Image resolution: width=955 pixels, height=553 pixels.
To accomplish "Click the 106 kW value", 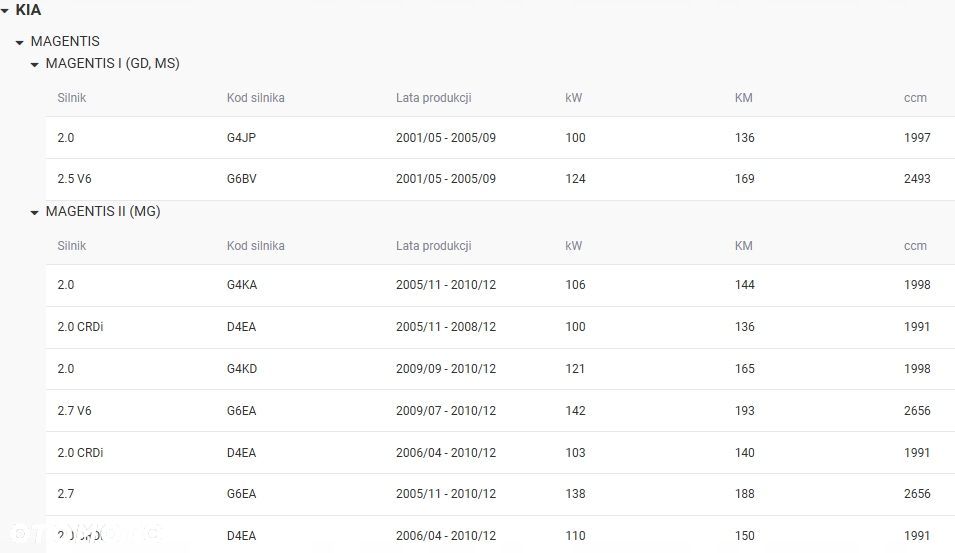I will [x=576, y=285].
